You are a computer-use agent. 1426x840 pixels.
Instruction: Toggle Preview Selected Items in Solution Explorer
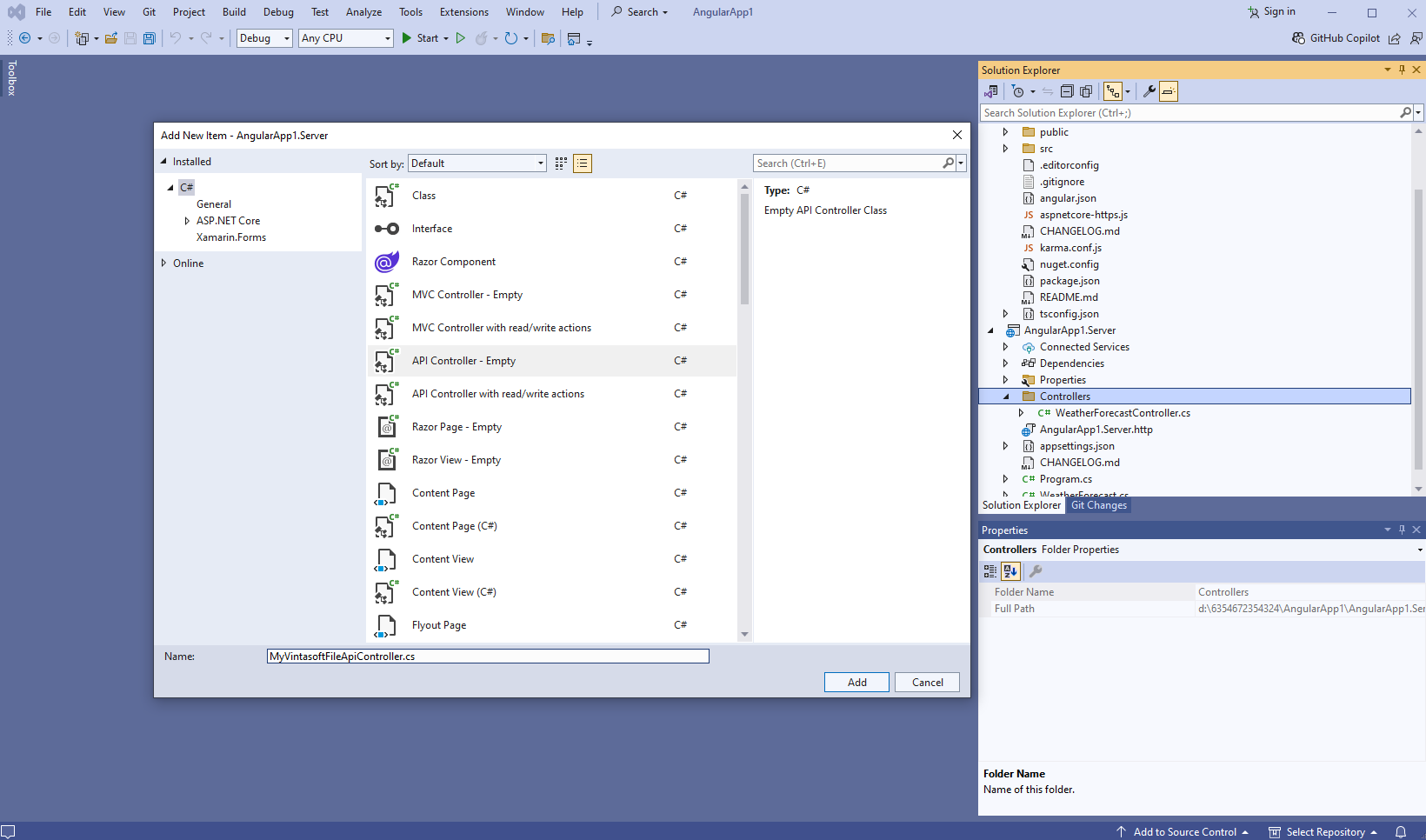[1169, 91]
